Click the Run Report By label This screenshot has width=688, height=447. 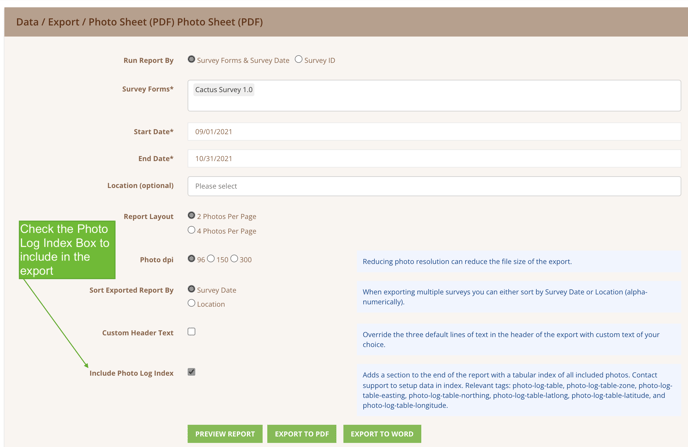tap(148, 61)
